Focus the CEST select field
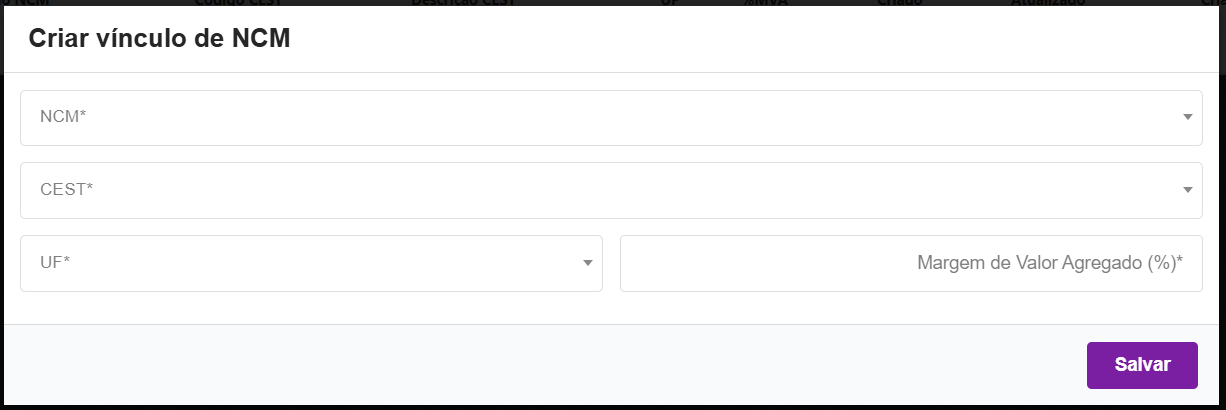The width and height of the screenshot is (1226, 410). click(x=600, y=190)
